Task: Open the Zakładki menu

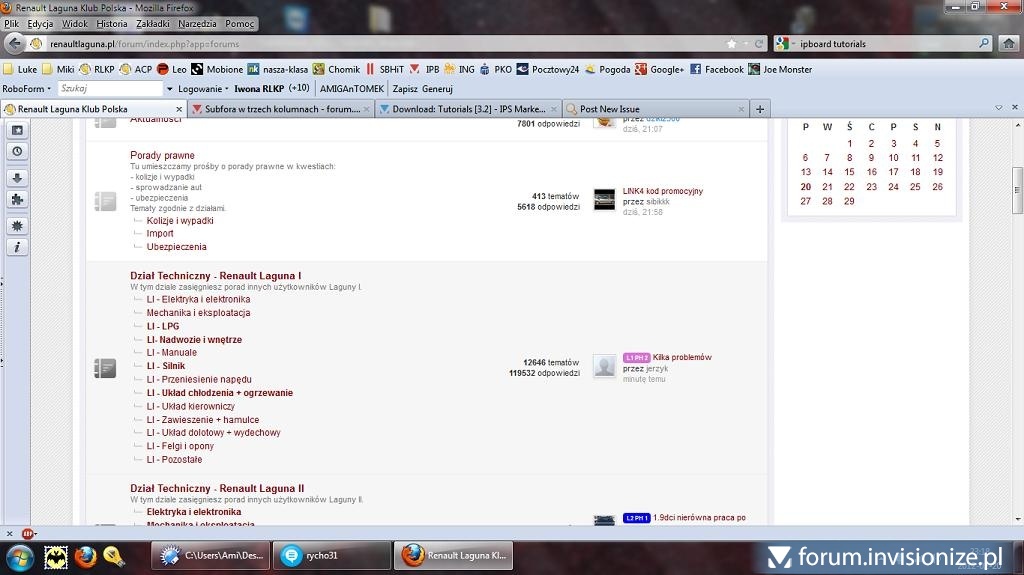Action: tap(152, 24)
